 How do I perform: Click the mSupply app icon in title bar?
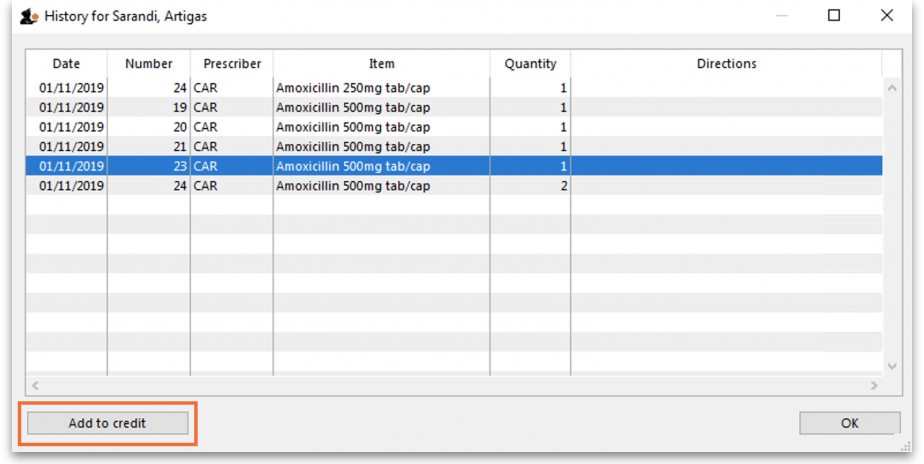pyautogui.click(x=29, y=16)
